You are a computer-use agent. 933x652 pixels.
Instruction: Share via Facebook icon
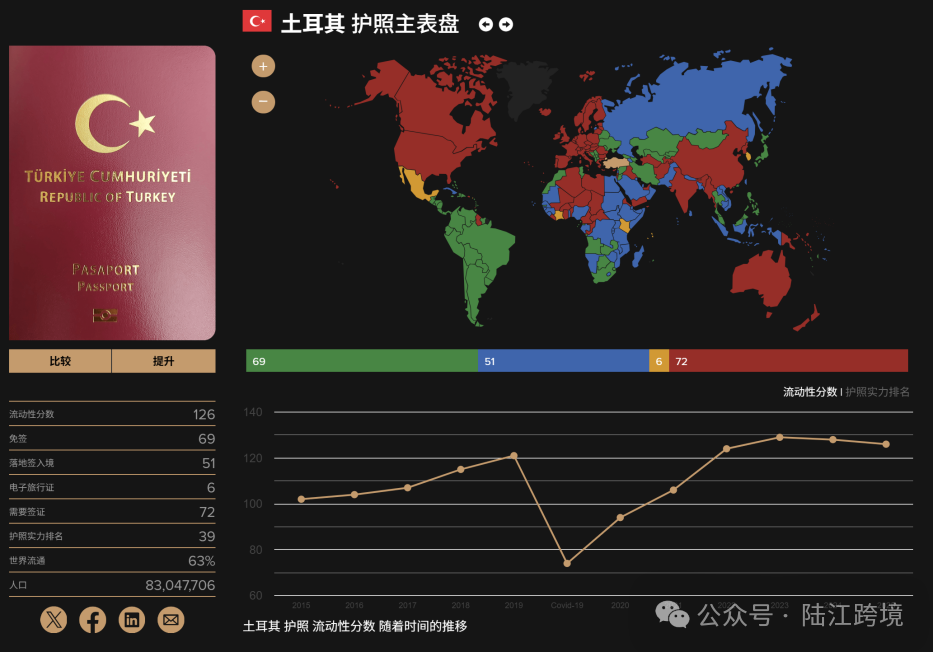click(93, 620)
